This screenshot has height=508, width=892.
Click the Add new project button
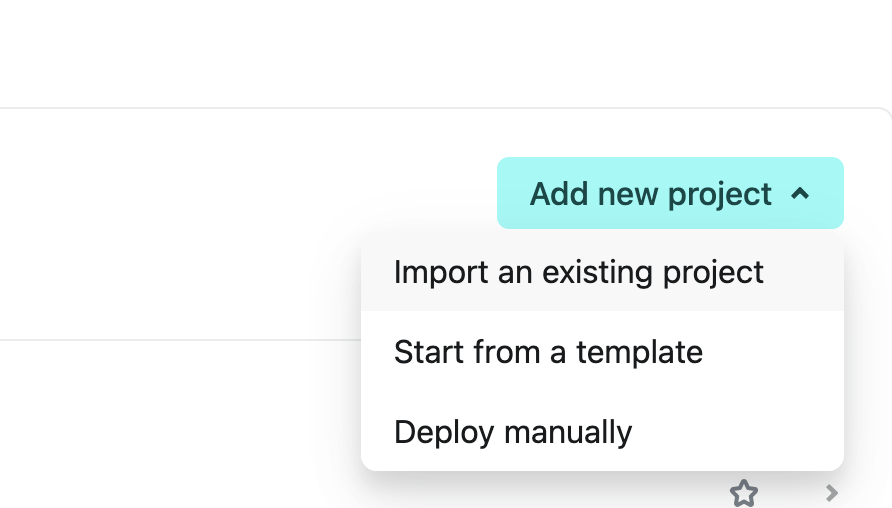670,193
